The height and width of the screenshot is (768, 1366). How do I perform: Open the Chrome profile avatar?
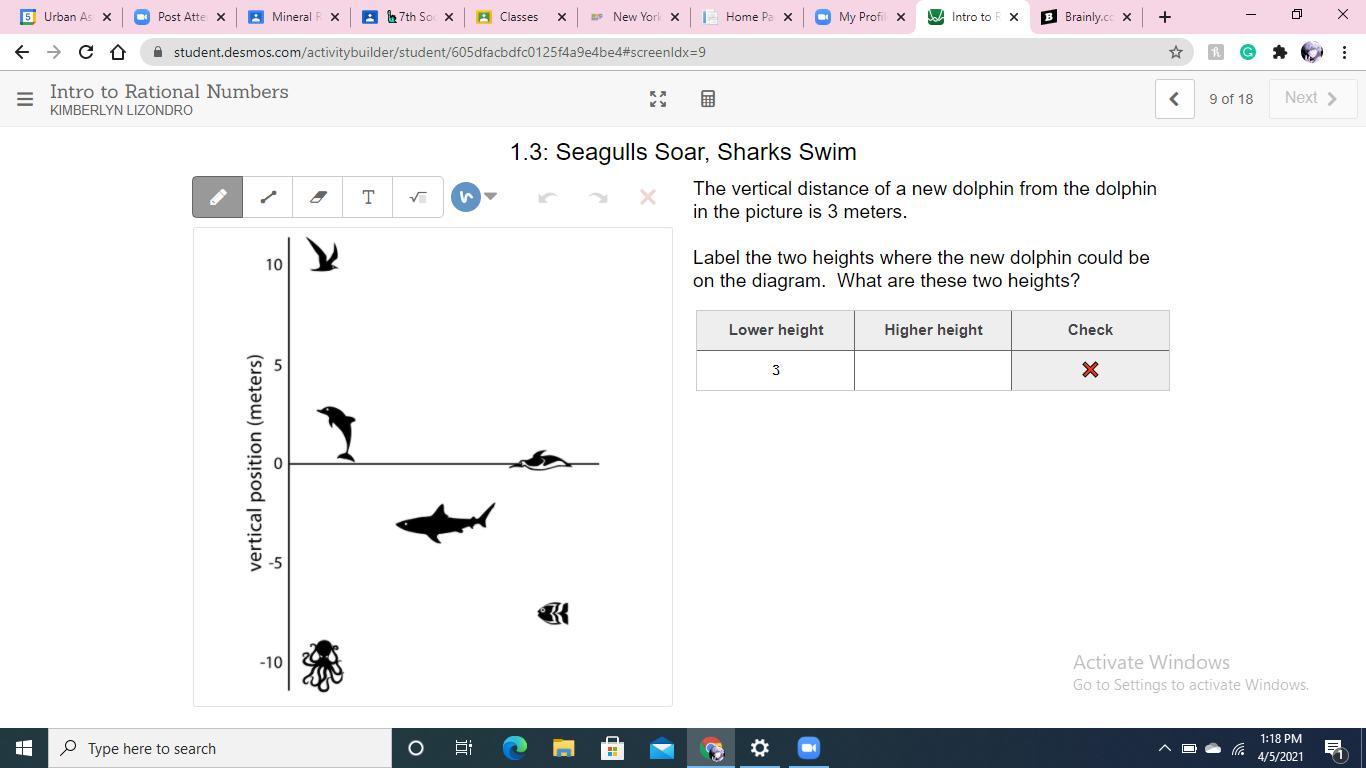[1311, 52]
